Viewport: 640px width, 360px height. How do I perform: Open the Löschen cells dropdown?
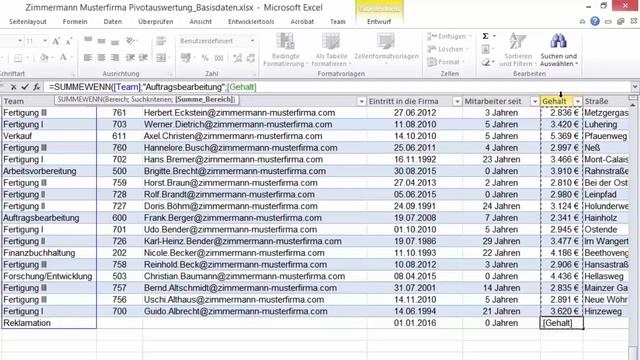448,49
